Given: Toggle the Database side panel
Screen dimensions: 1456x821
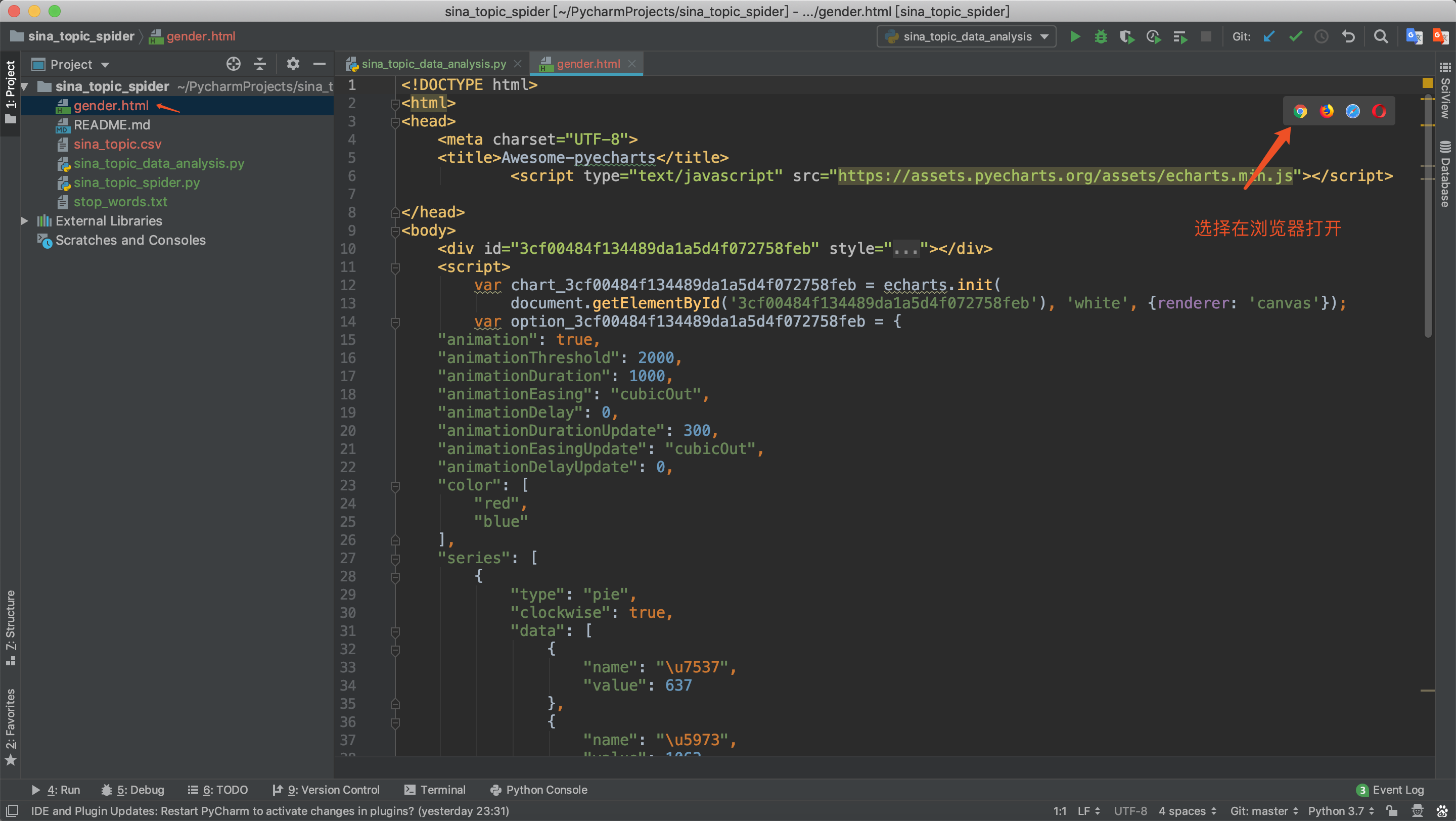Looking at the screenshot, I should coord(1445,174).
